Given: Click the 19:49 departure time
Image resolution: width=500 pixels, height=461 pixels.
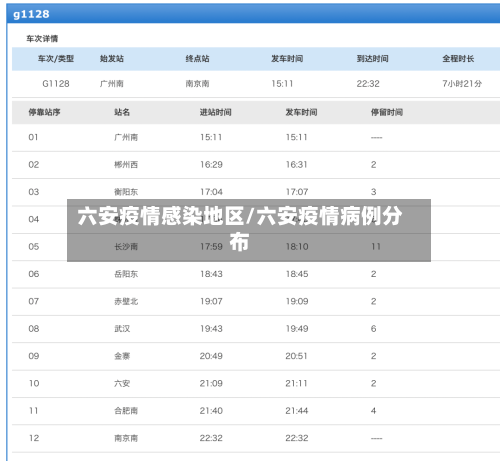Looking at the screenshot, I should point(297,329).
